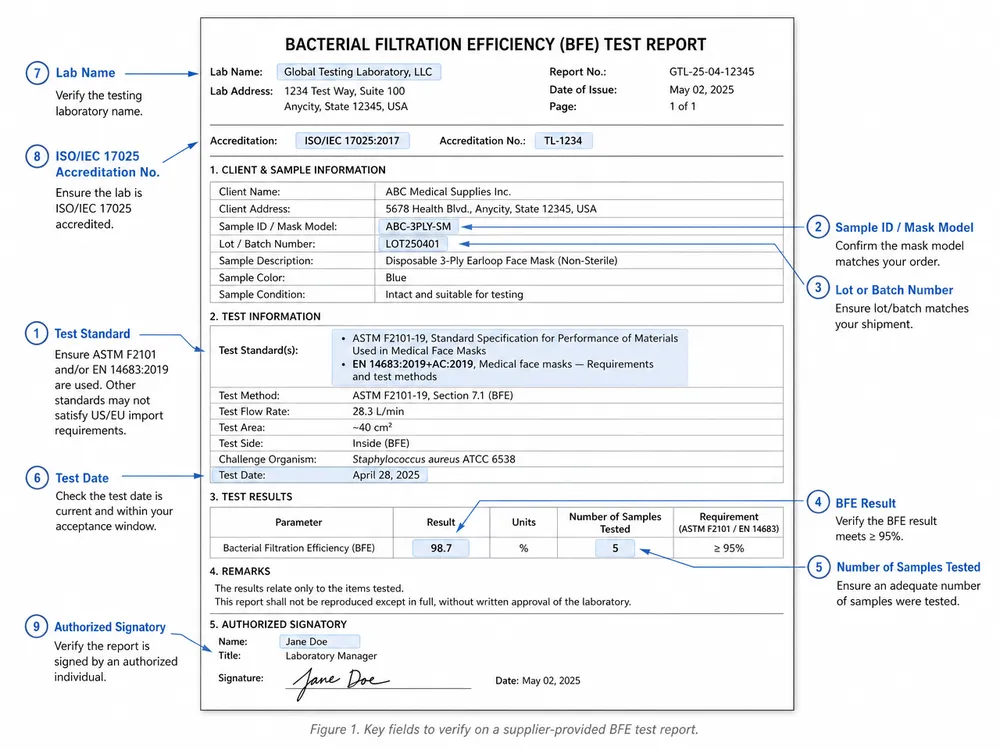Viewport: 1000px width, 750px height.
Task: Click the section heading '3. TEST RESULTS'
Action: click(x=251, y=497)
